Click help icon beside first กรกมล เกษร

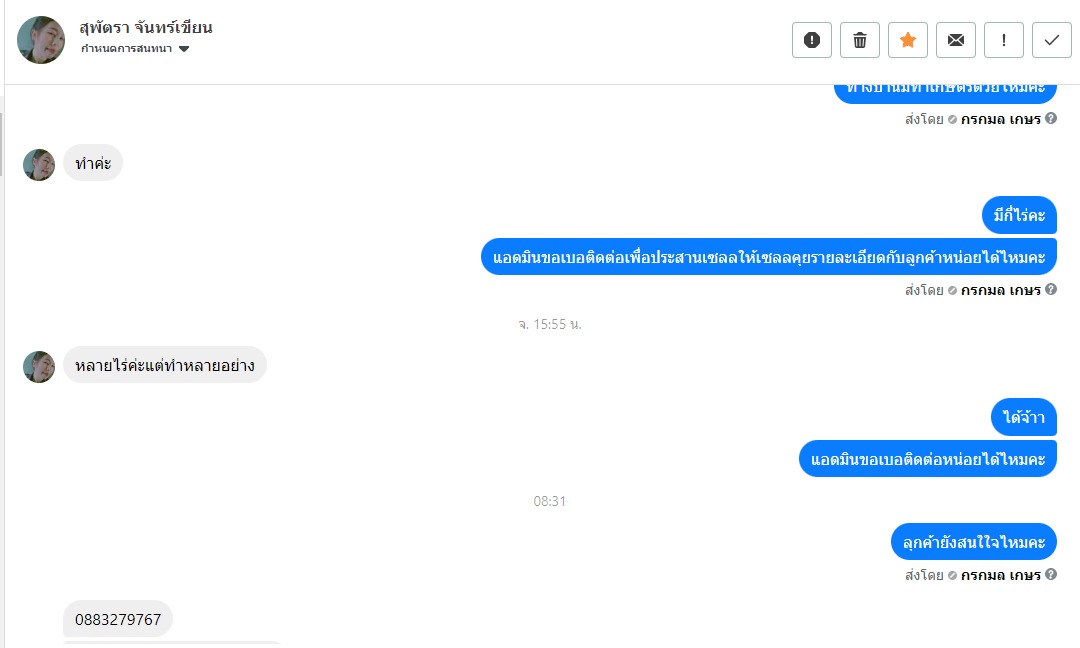pos(1051,118)
